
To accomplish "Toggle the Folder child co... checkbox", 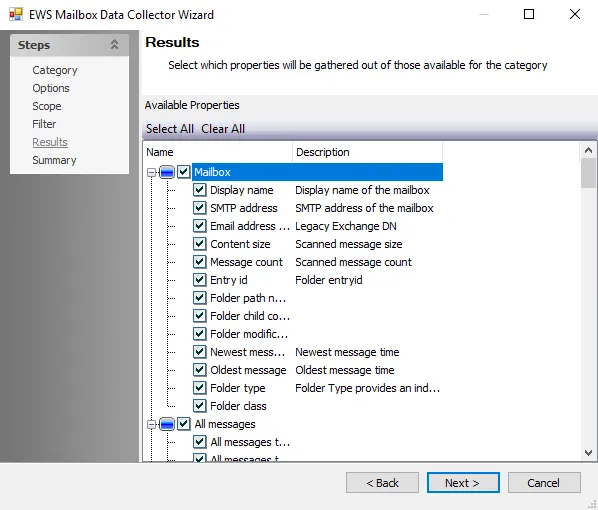I will click(200, 315).
